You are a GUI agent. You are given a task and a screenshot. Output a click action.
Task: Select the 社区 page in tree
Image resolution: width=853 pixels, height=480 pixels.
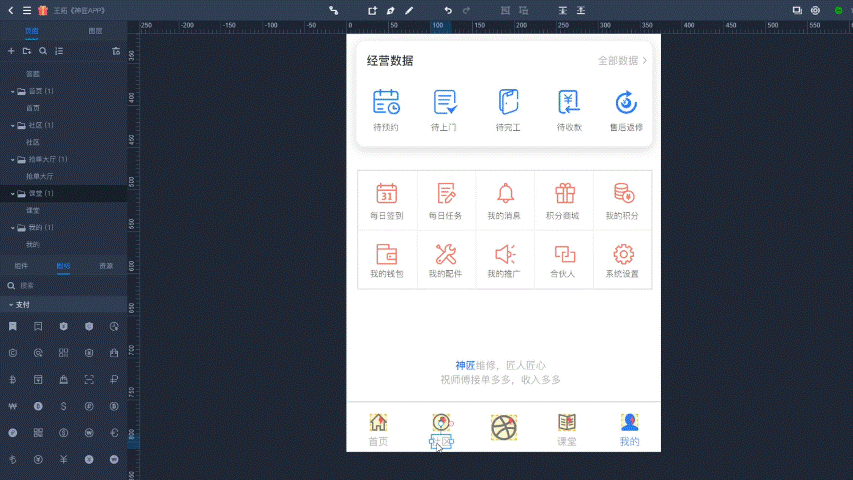pos(33,142)
